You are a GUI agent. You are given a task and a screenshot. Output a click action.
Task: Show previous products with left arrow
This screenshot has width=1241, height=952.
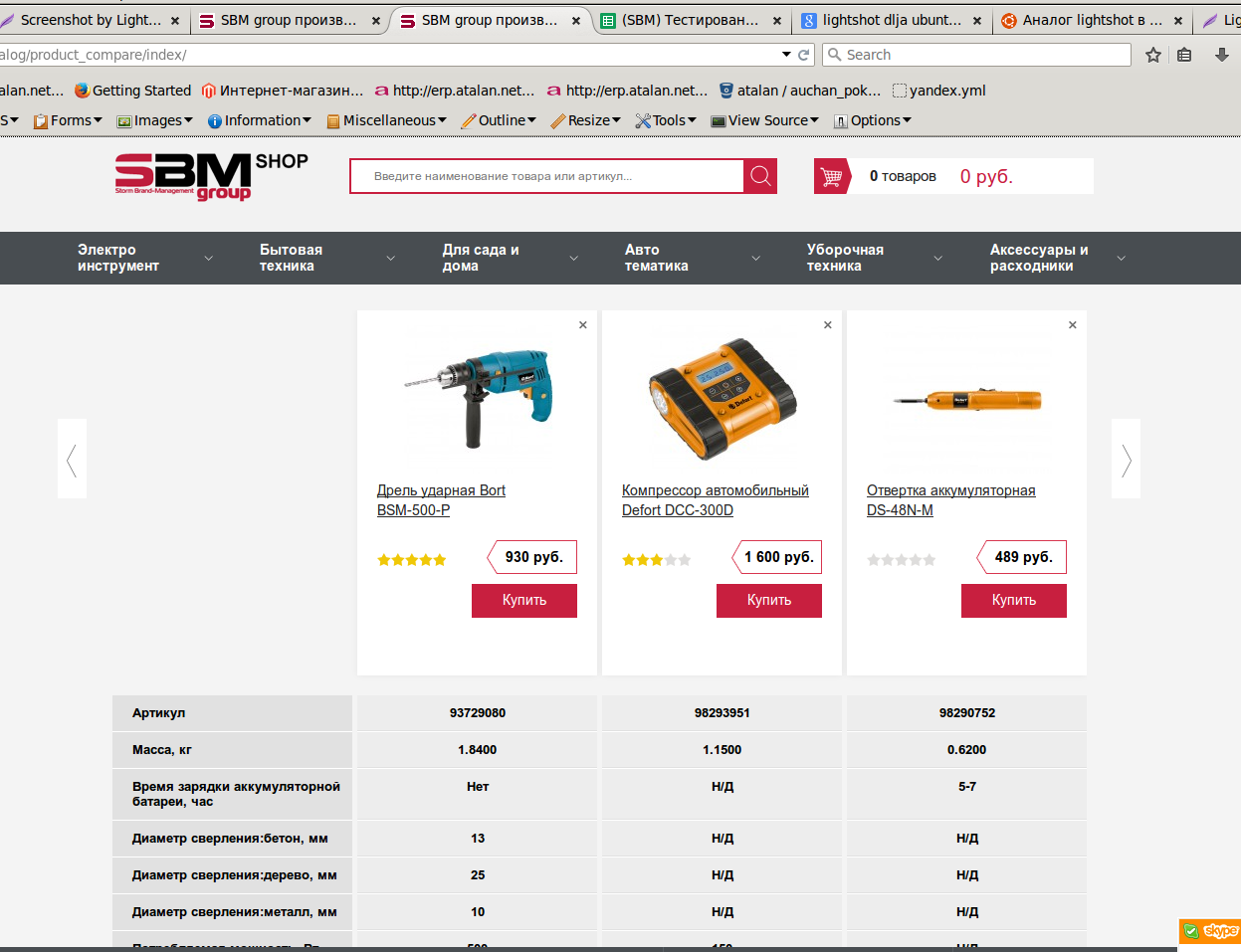tap(72, 459)
